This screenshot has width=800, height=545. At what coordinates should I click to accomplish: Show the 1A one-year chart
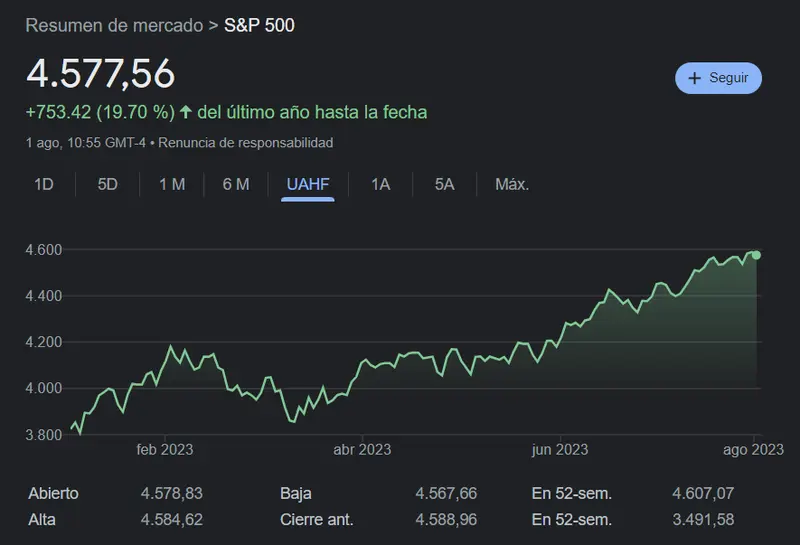(x=381, y=184)
